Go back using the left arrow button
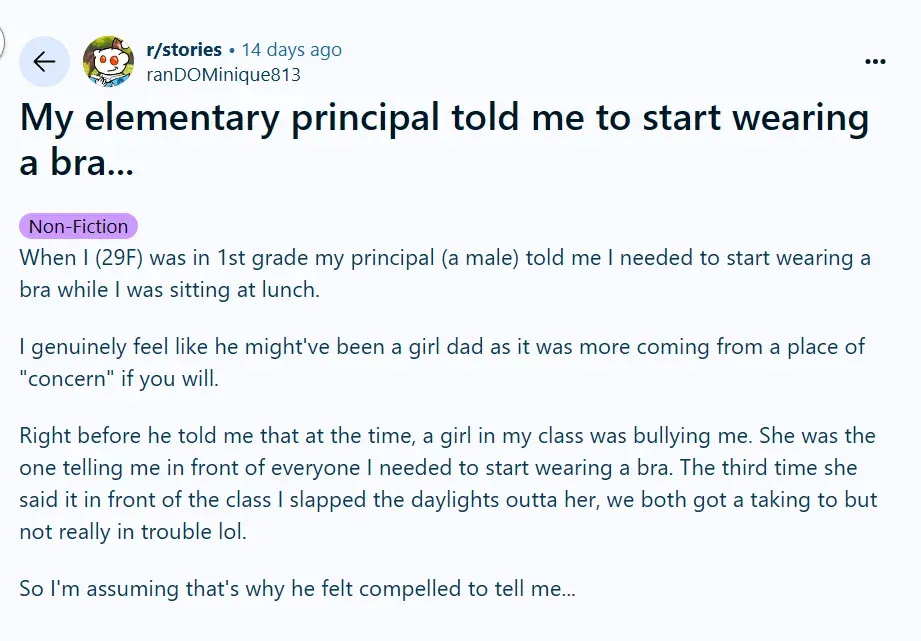 (x=44, y=61)
